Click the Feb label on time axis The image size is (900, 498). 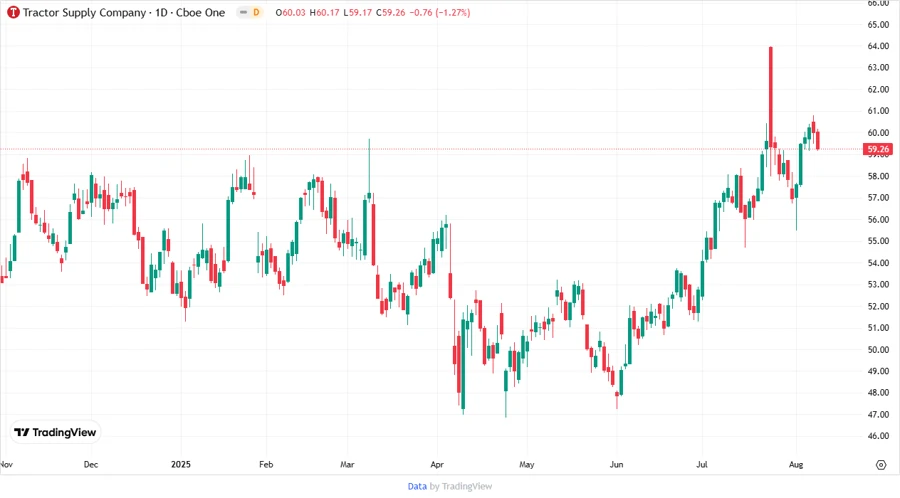click(x=266, y=465)
